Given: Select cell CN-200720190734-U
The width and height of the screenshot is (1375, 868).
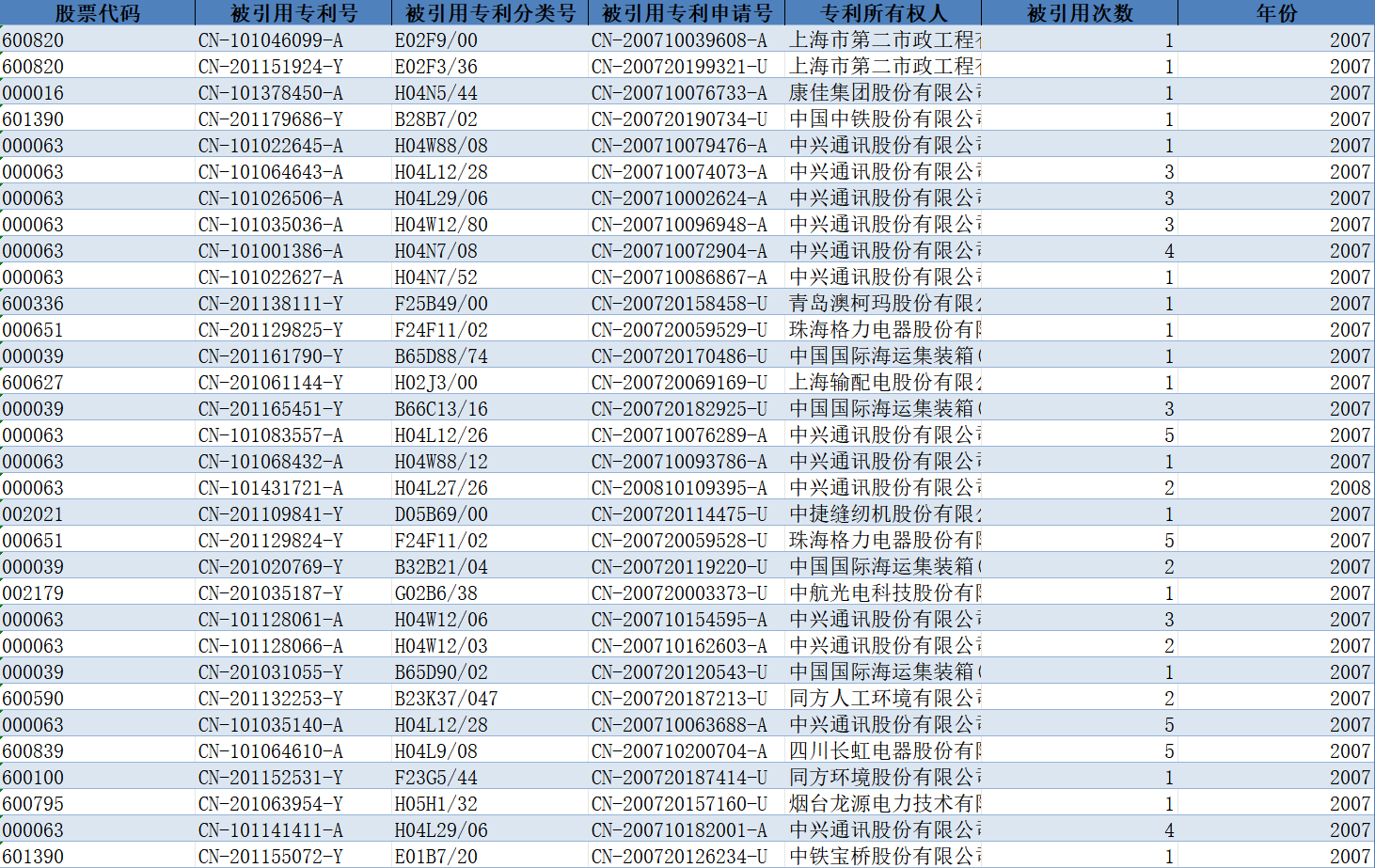Looking at the screenshot, I should pos(687,119).
